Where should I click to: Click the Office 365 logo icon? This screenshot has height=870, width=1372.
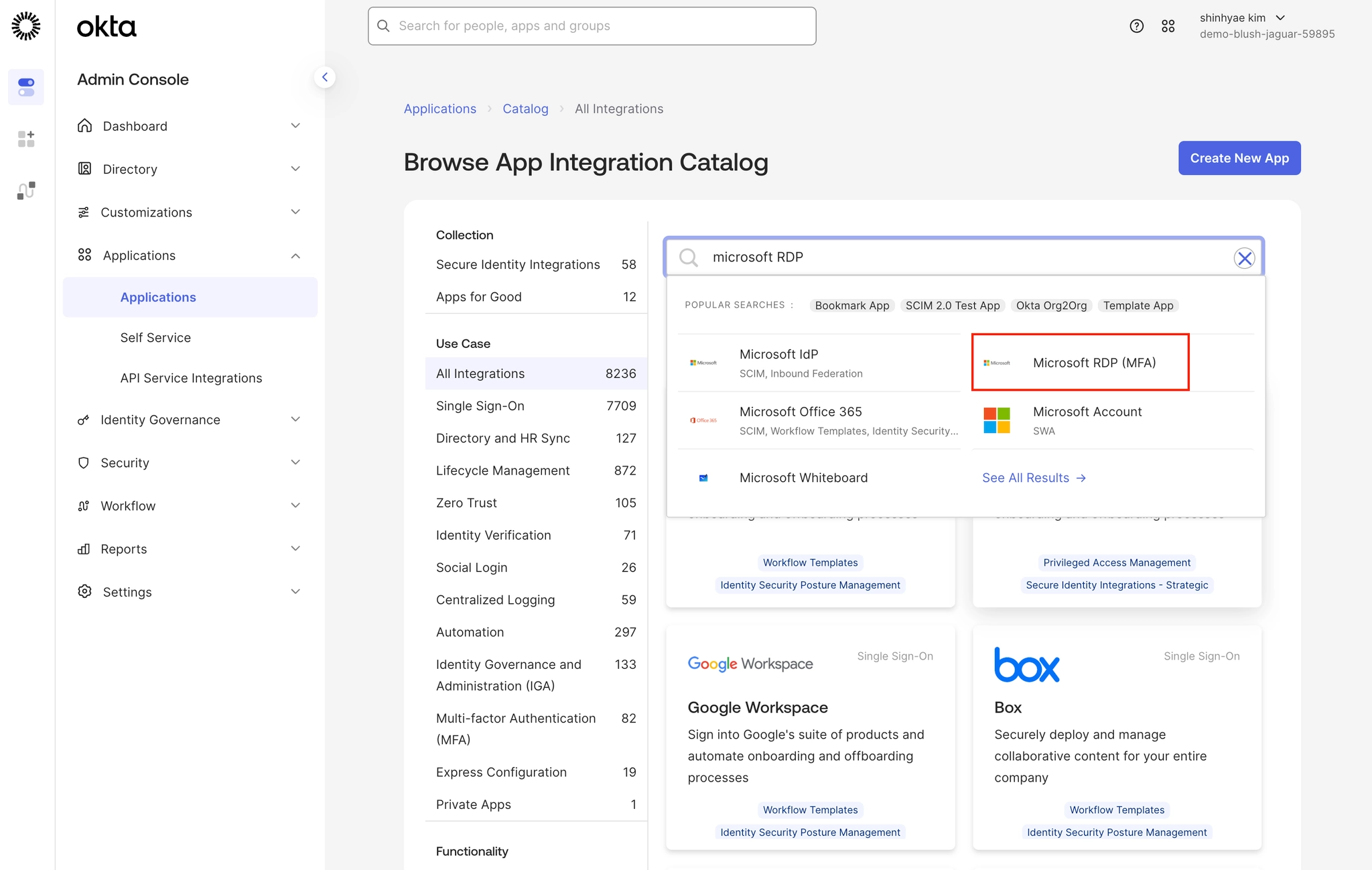coord(703,420)
